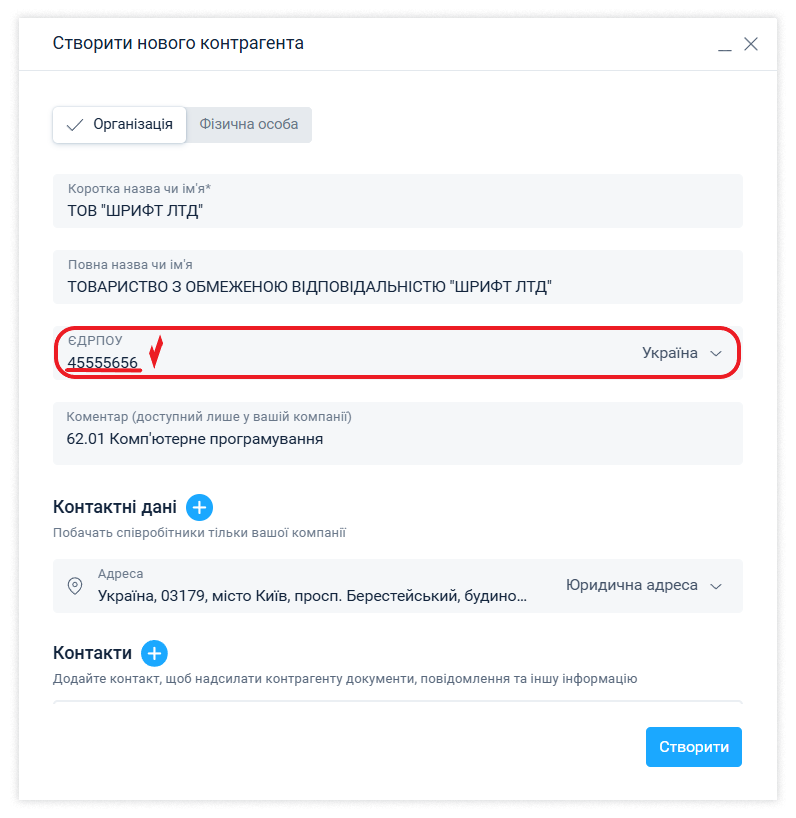This screenshot has height=818, width=796.
Task: Click the ЄДРПОУ code 45555656
Action: (x=103, y=362)
